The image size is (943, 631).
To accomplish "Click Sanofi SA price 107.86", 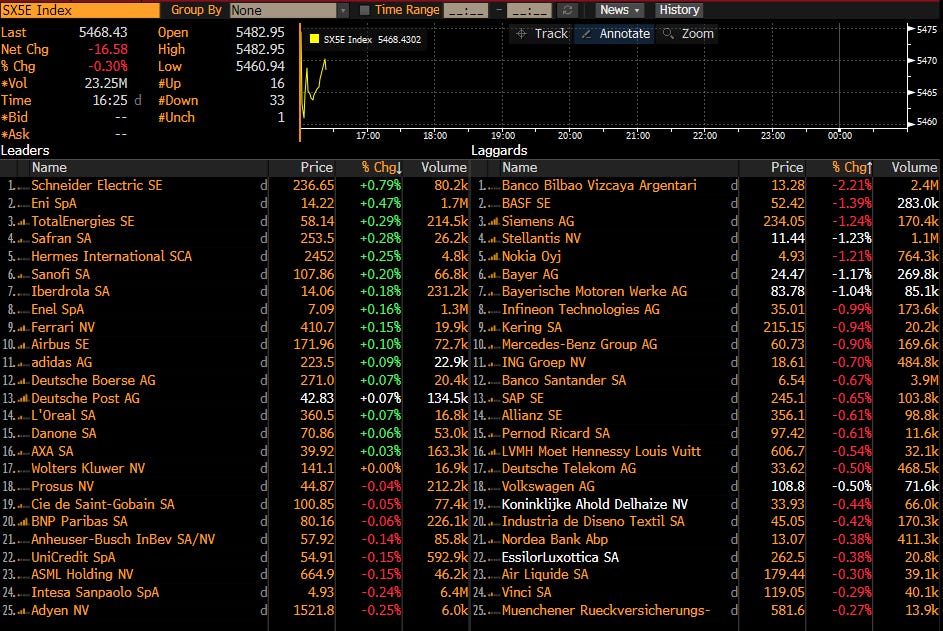I will point(313,274).
